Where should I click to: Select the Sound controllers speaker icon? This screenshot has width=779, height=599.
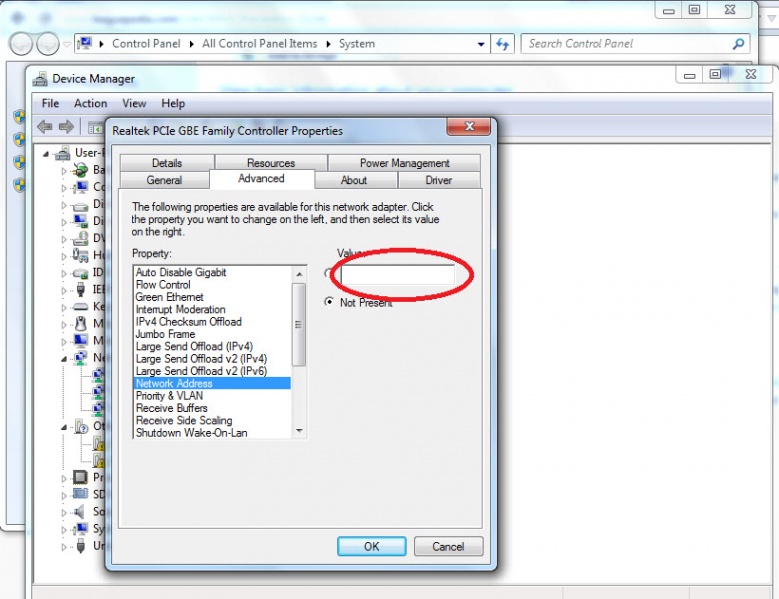pos(78,511)
